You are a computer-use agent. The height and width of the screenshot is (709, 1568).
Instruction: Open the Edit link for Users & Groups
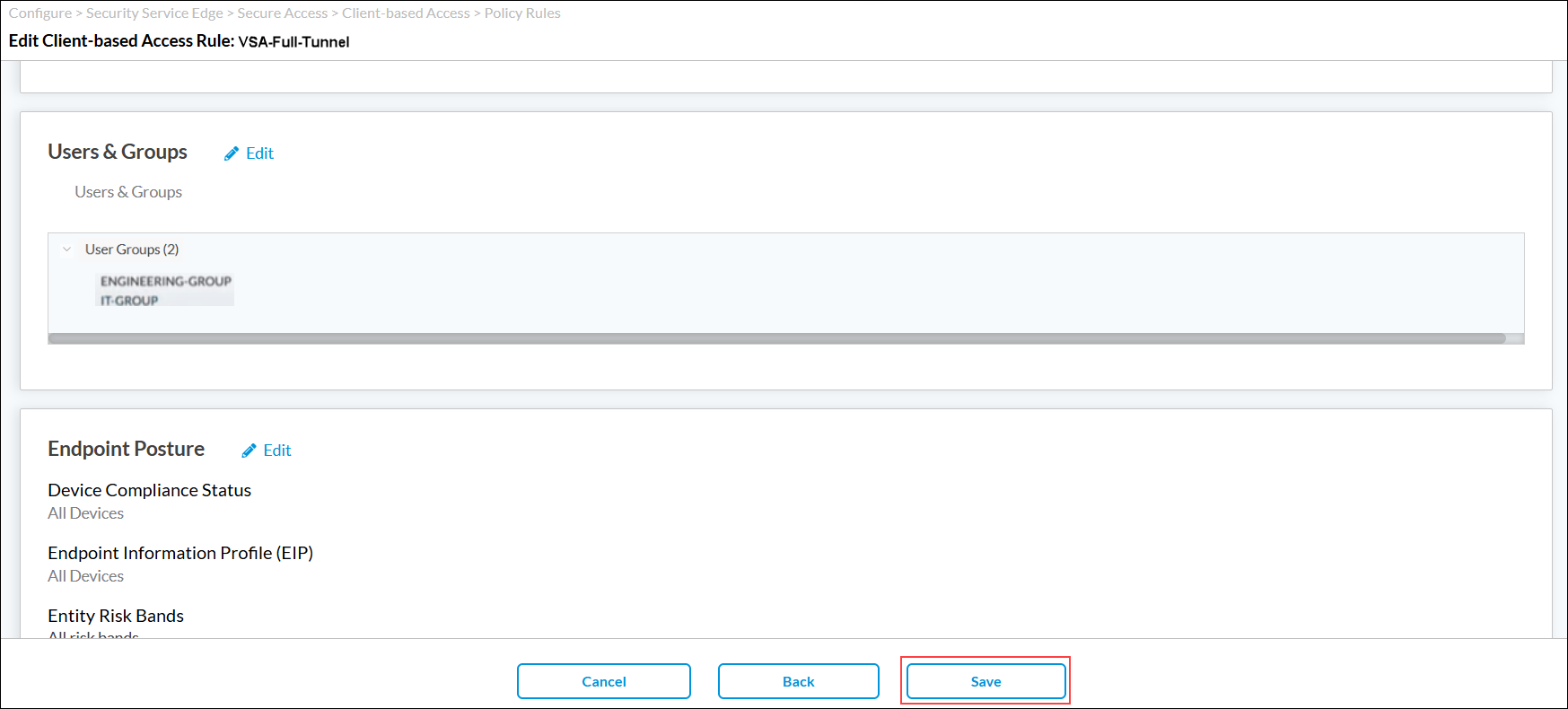tap(259, 153)
